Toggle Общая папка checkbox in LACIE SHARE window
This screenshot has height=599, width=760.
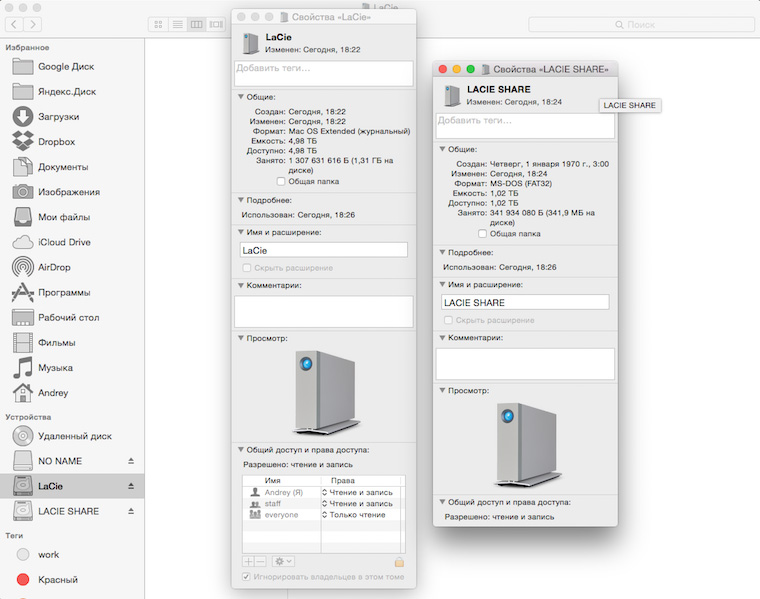[x=483, y=233]
